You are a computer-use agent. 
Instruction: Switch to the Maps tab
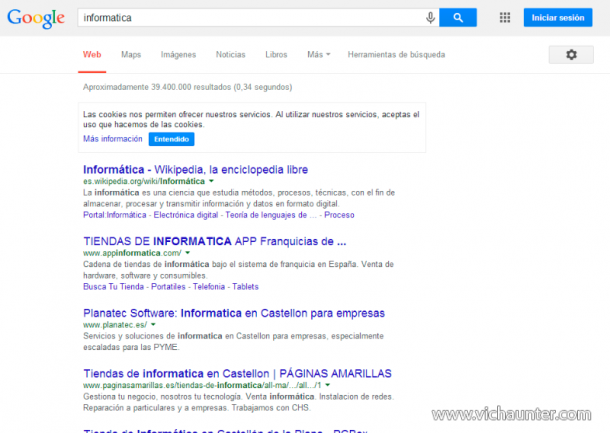click(131, 54)
